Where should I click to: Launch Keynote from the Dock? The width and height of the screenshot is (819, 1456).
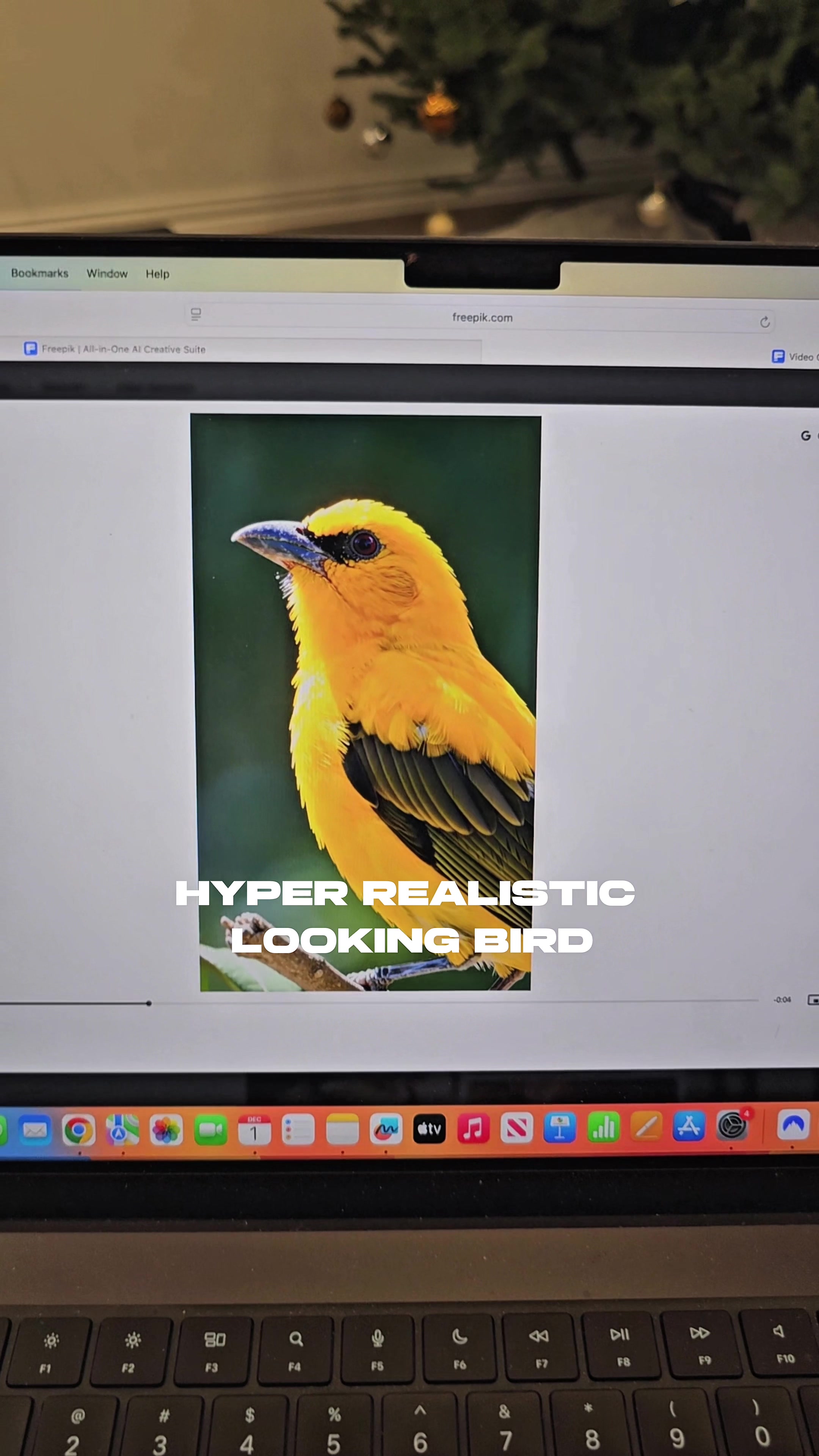point(560,1128)
